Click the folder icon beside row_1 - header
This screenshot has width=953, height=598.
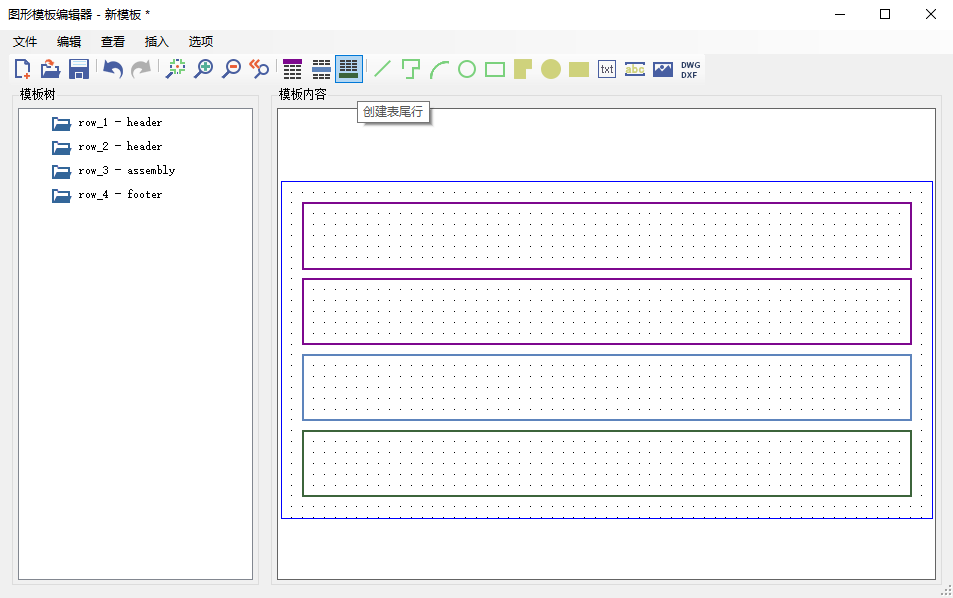coord(61,123)
